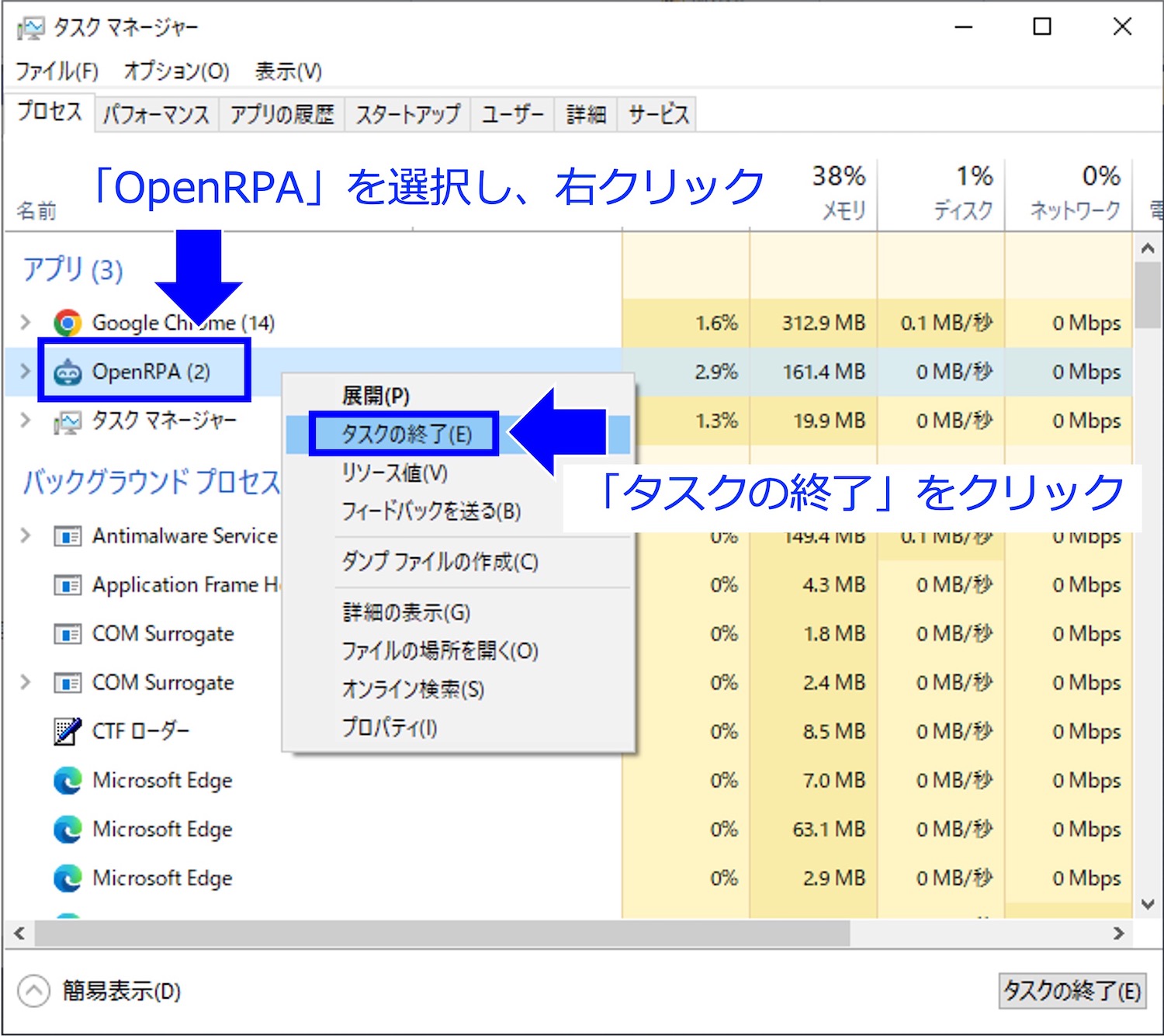Screen dimensions: 1164x1036
Task: Expand the Google Chrome process group
Action: tap(26, 322)
